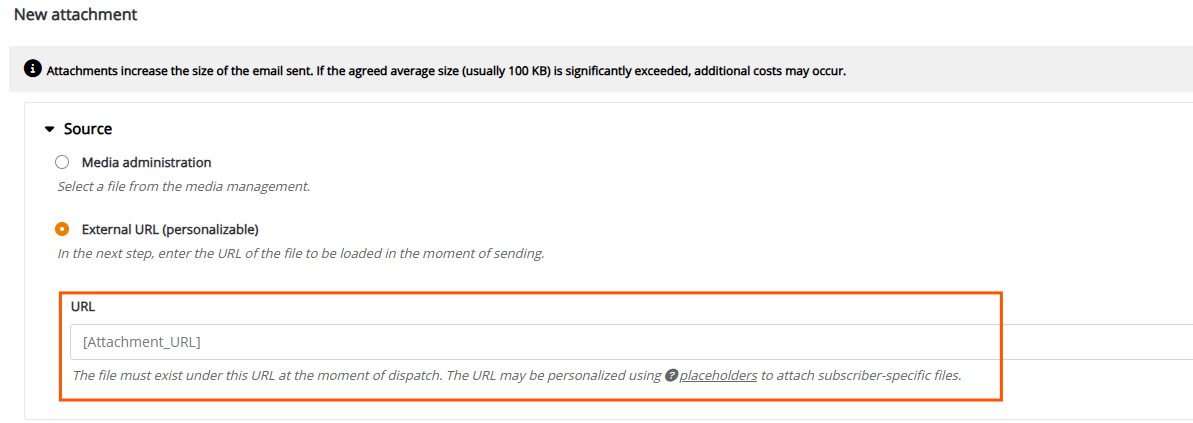Open the placeholders help link
This screenshot has height=423, width=1193.
(x=718, y=375)
